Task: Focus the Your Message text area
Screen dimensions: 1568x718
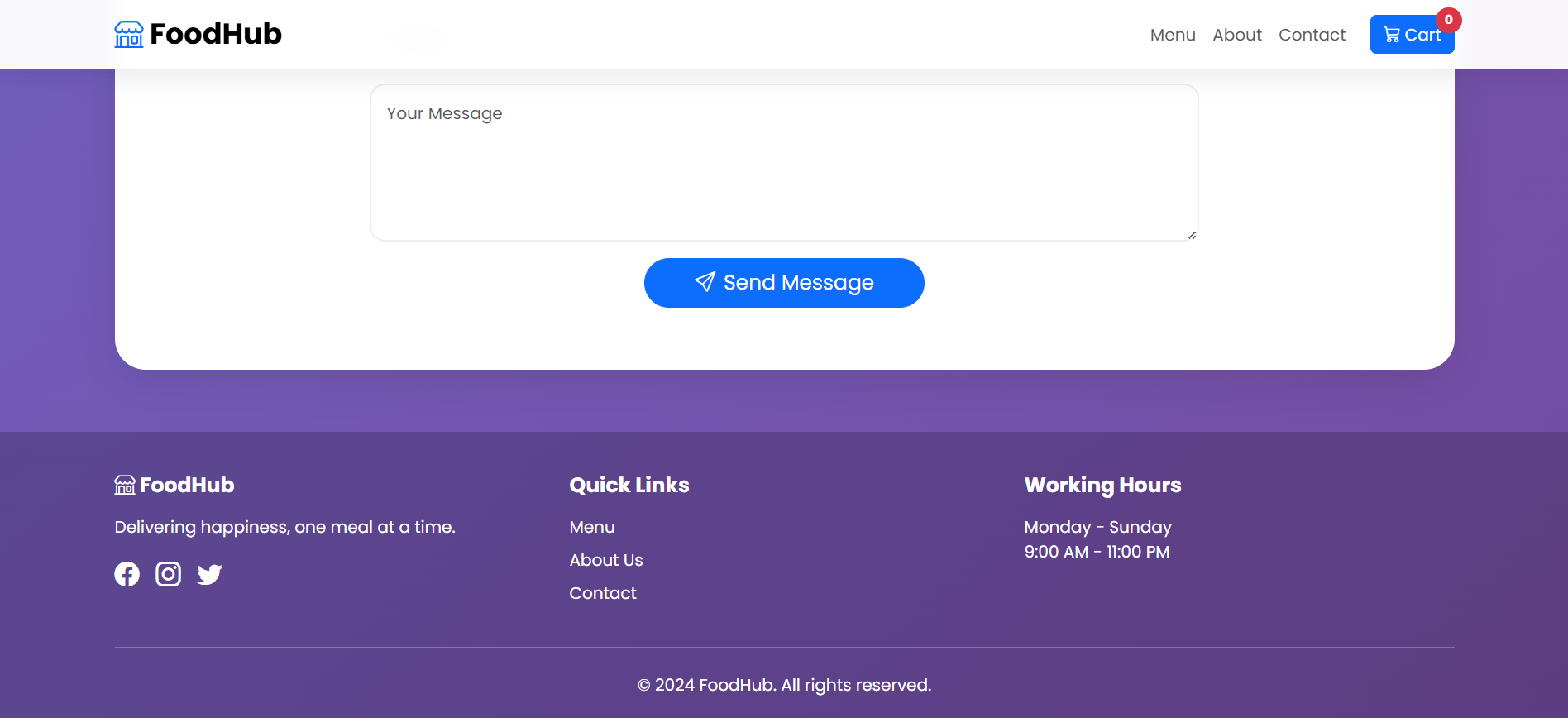Action: click(783, 162)
